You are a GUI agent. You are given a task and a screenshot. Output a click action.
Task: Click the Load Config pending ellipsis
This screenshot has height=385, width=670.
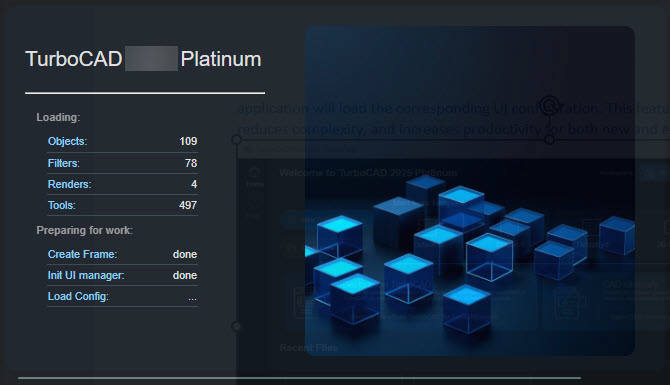click(192, 298)
